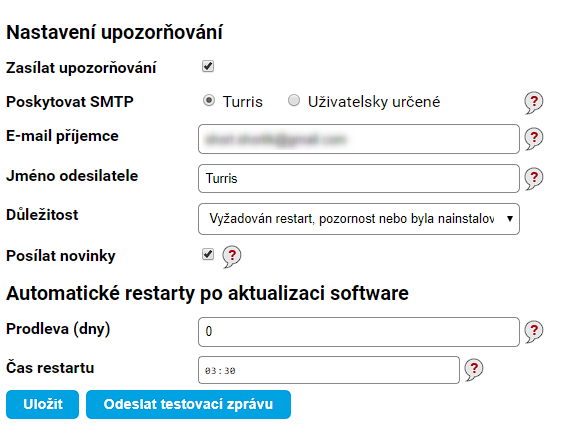
Task: Select the Turris SMTP radio button
Action: point(209,101)
